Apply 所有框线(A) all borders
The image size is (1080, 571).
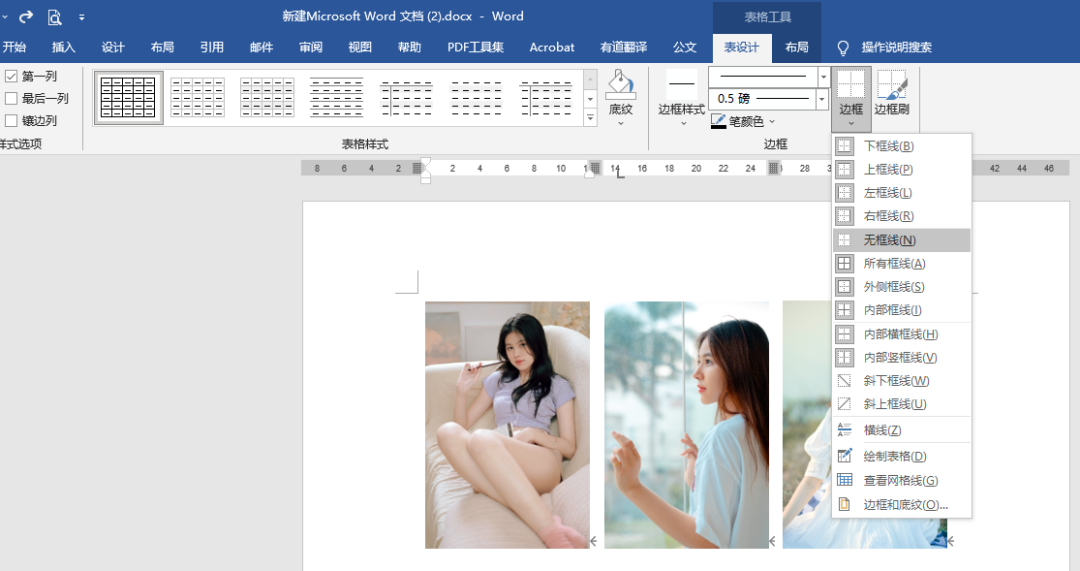click(x=902, y=263)
